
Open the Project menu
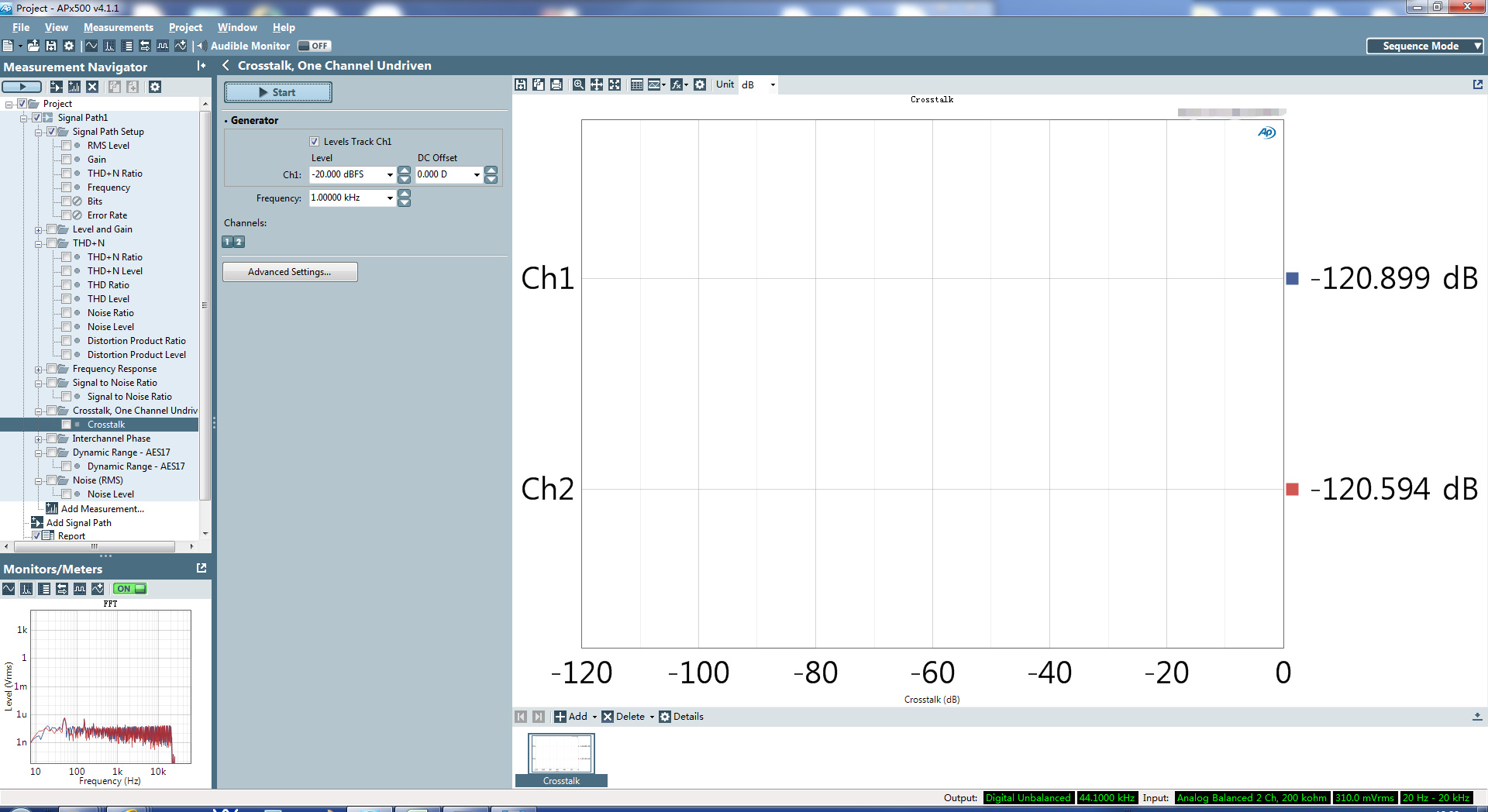coord(185,27)
